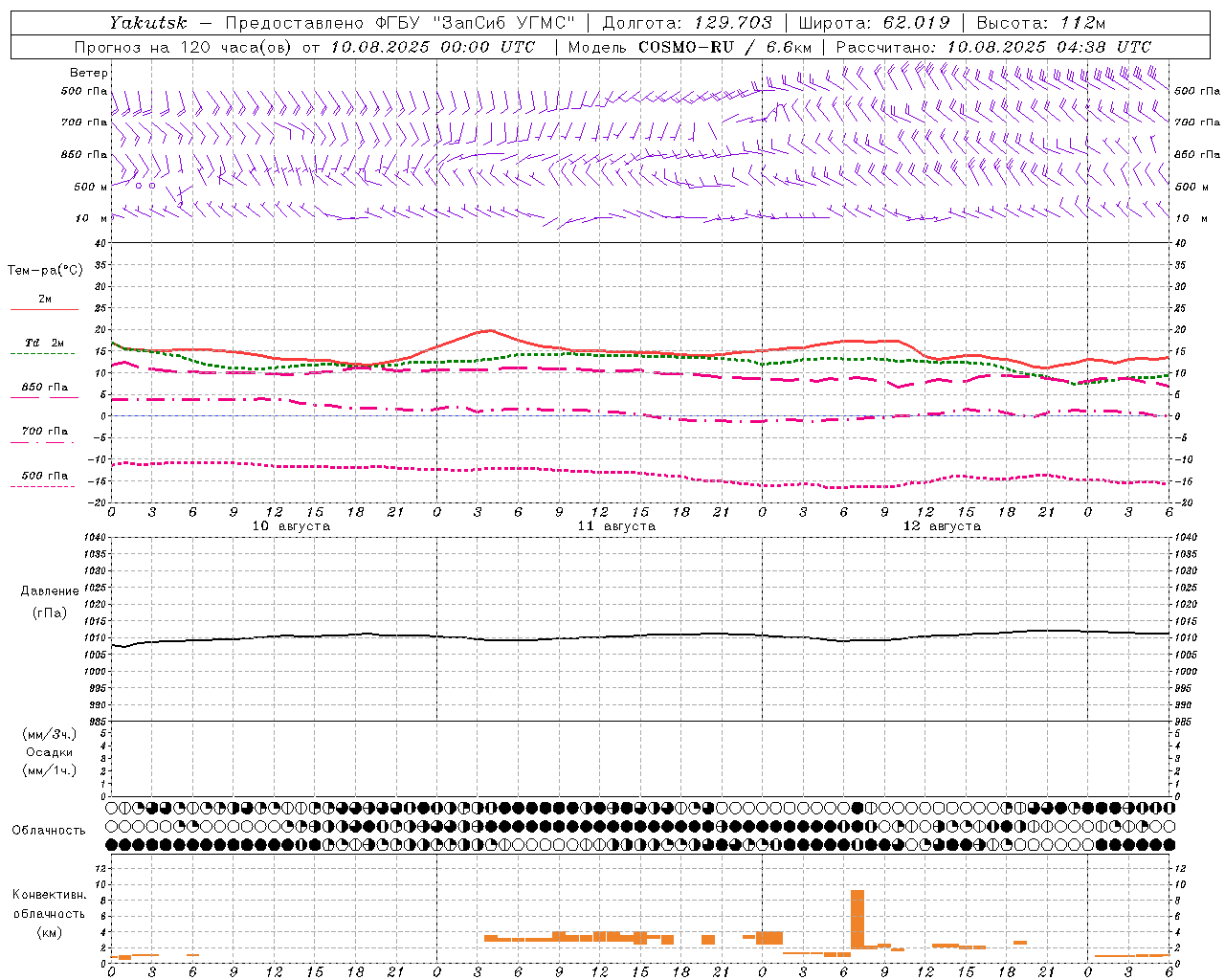1225x980 pixels.
Task: Click the "Модель COSMO-RU / 6.6км" label
Action: point(690,47)
